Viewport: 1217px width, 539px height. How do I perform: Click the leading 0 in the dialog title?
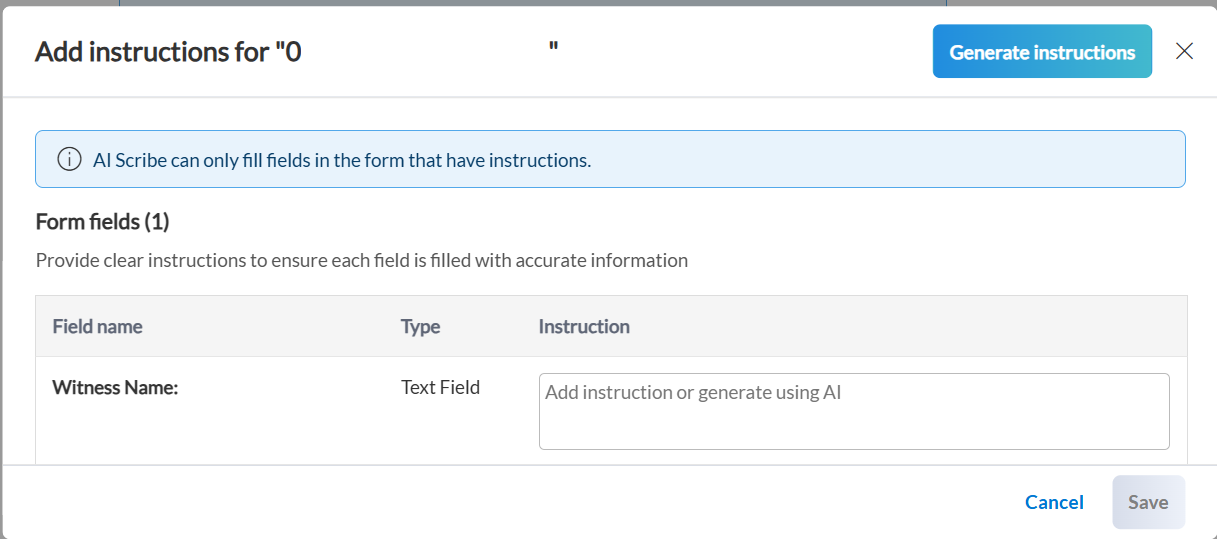pyautogui.click(x=293, y=52)
